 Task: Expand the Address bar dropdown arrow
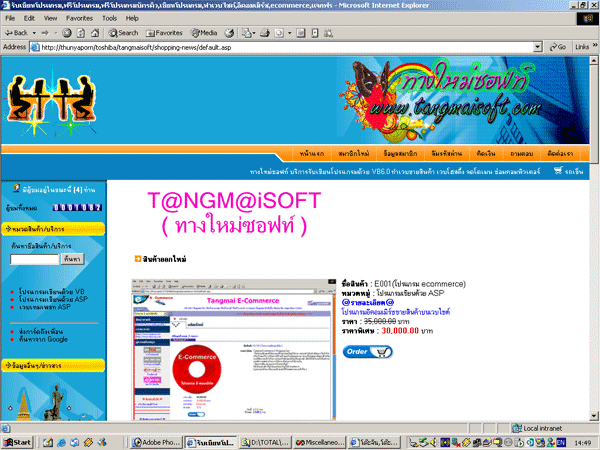(x=538, y=47)
